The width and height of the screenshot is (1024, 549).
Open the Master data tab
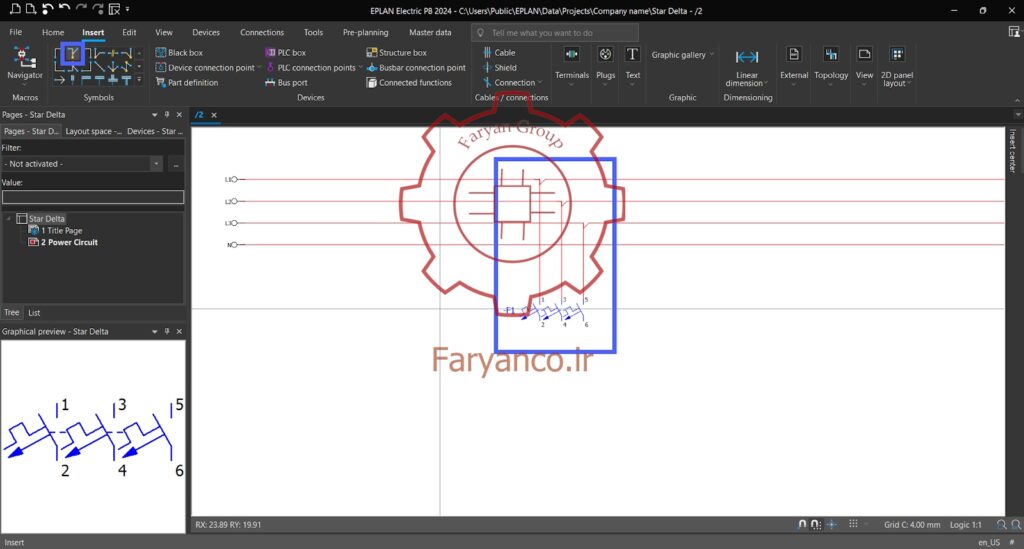(x=430, y=32)
